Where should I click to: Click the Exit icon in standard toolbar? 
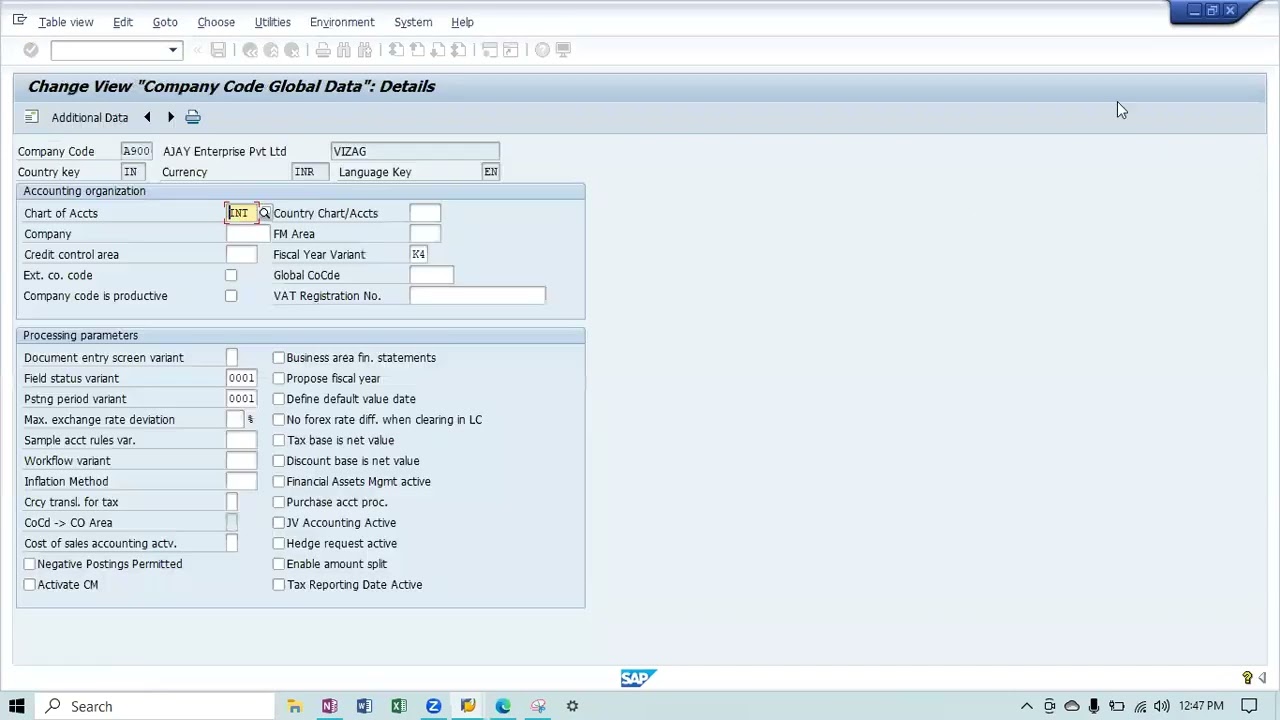271,50
